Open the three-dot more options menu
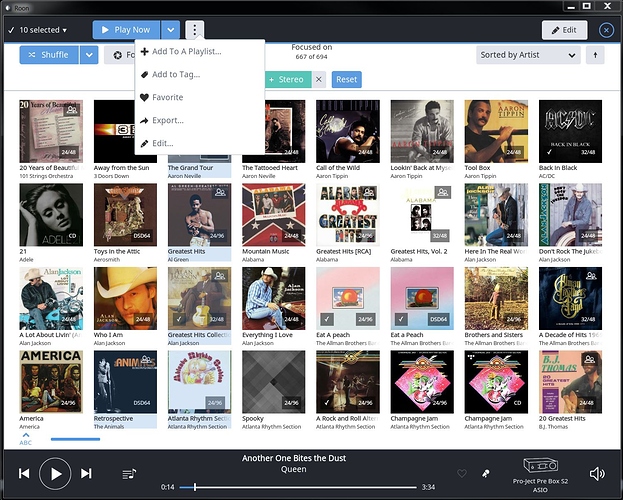 point(195,30)
